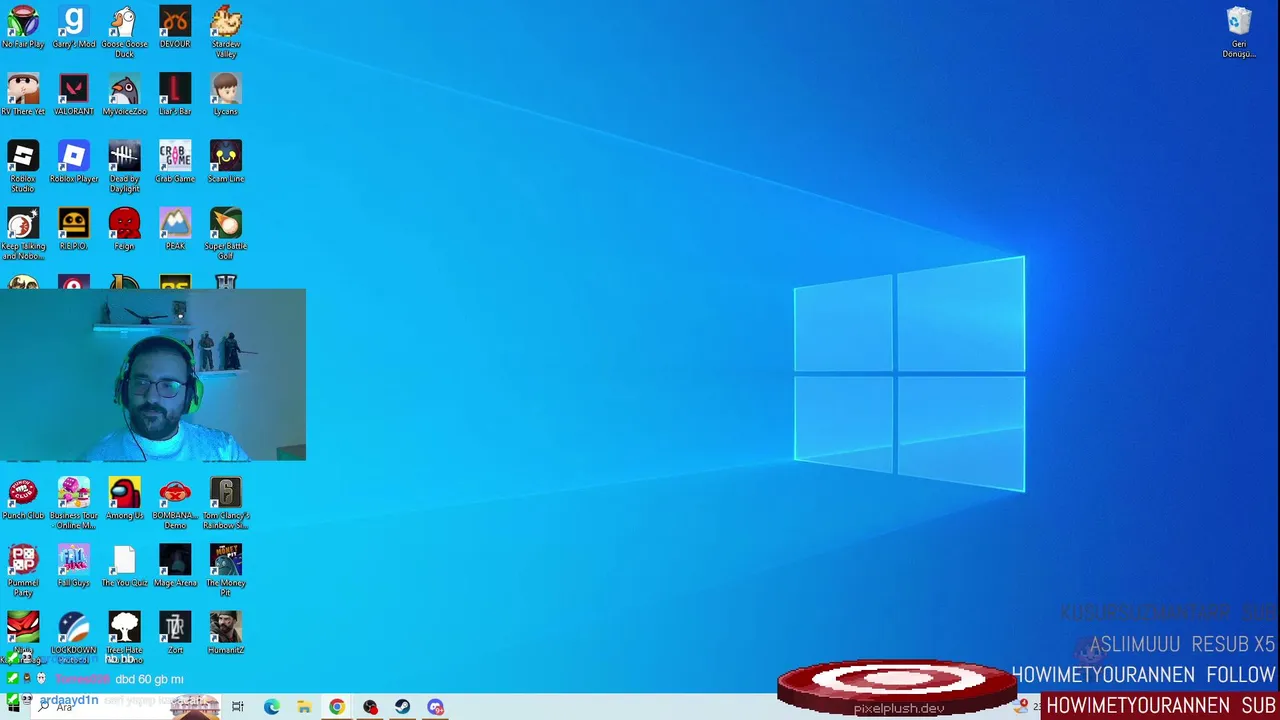Click the Crab Game desktop shortcut

pos(175,162)
